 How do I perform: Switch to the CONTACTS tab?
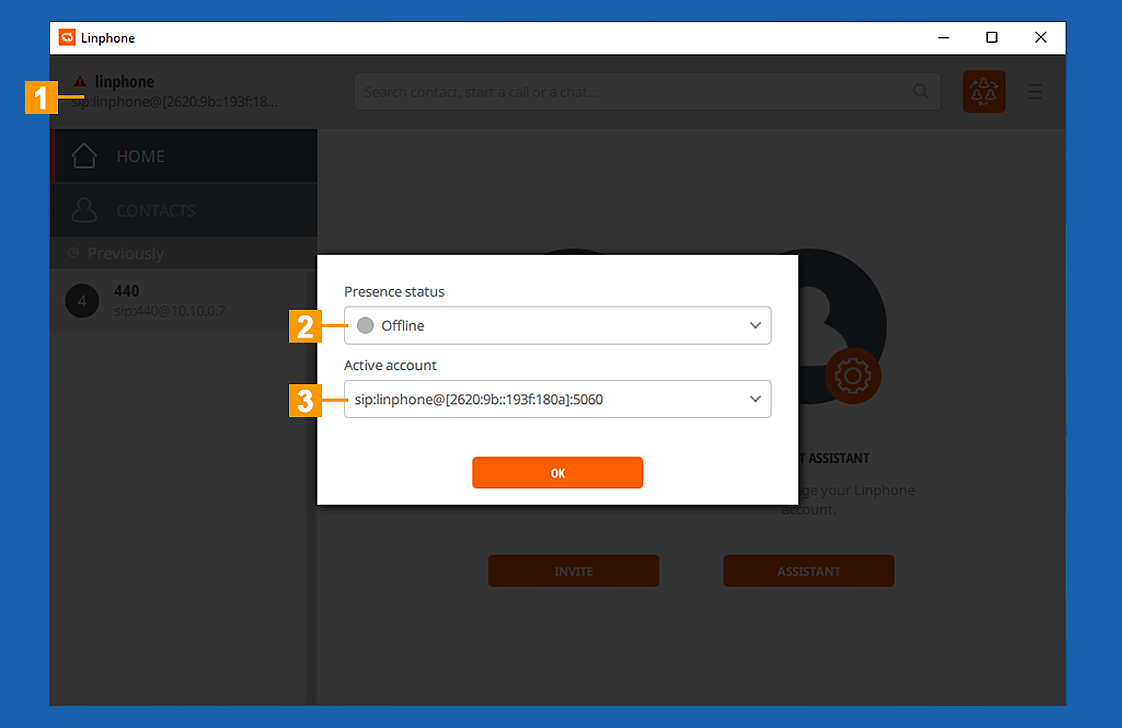pyautogui.click(x=156, y=211)
